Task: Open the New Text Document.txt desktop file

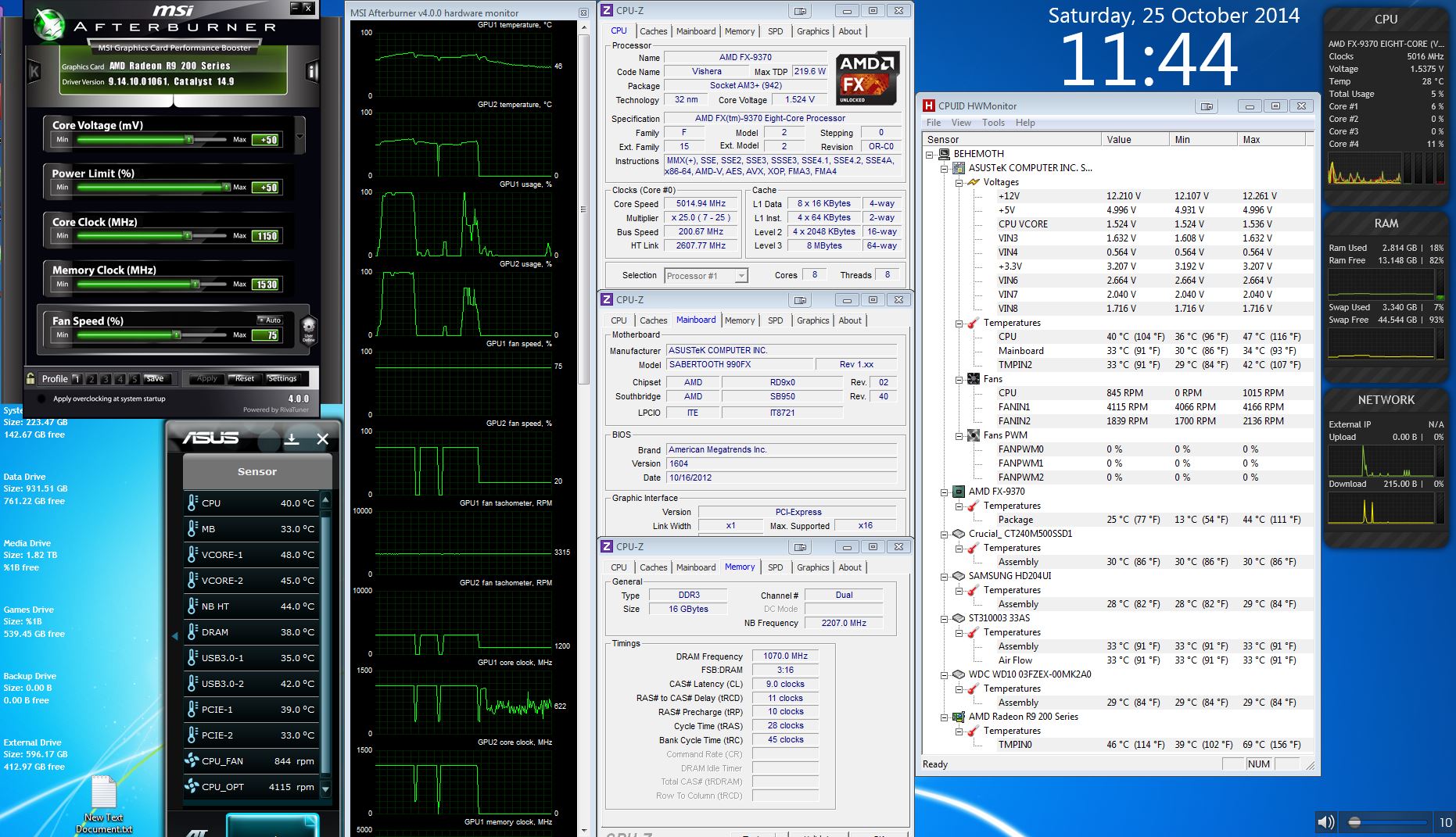Action: 104,803
